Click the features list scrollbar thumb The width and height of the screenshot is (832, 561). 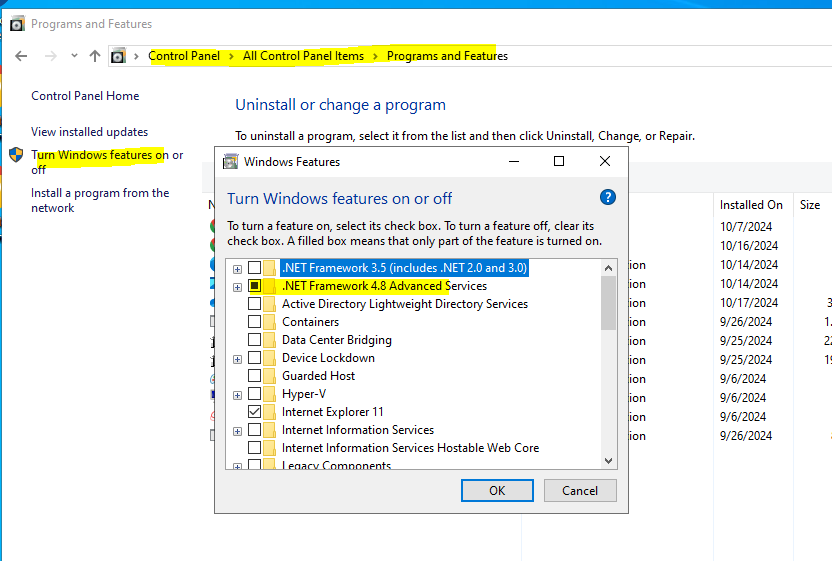(x=609, y=303)
